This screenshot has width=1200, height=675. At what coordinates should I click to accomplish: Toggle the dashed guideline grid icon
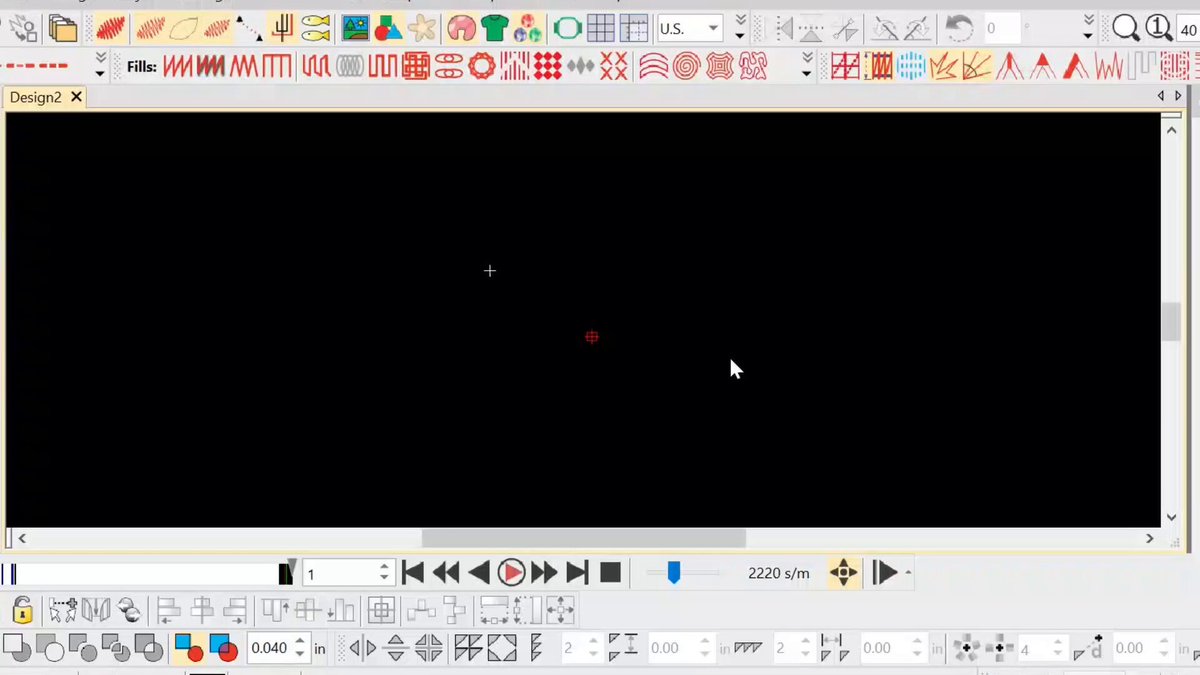click(633, 28)
